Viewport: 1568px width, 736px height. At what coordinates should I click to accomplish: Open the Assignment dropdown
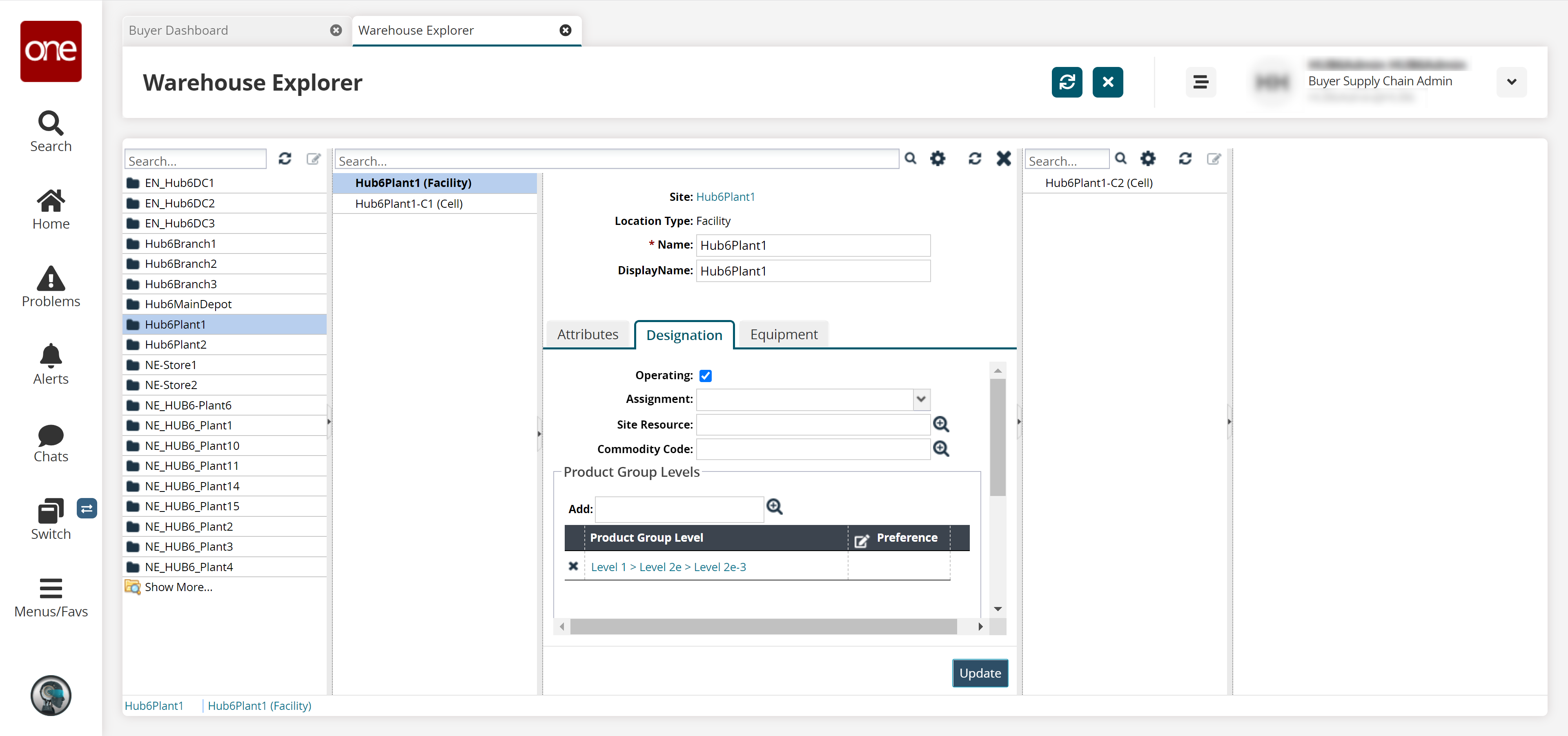pyautogui.click(x=920, y=399)
